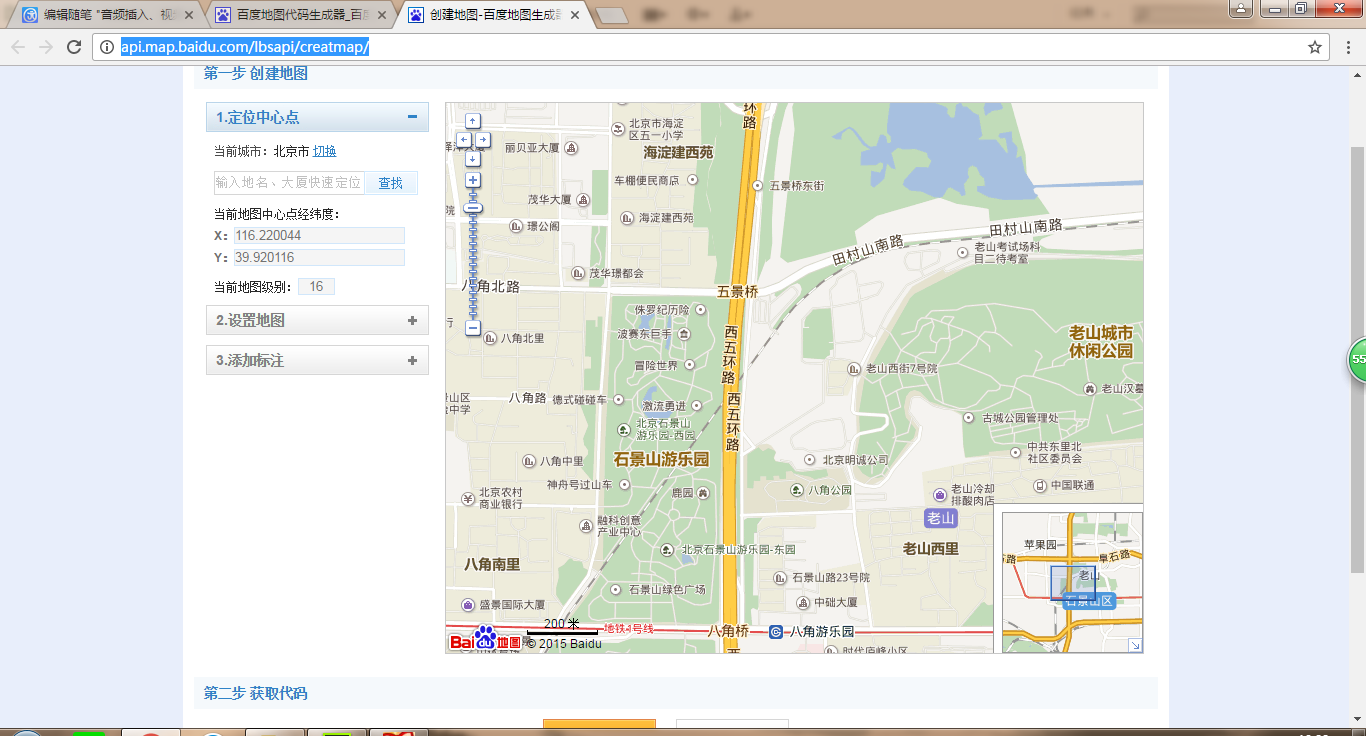This screenshot has height=736, width=1366.
Task: Switch to the 百度地图代码生成器 browser tab
Action: coord(303,15)
